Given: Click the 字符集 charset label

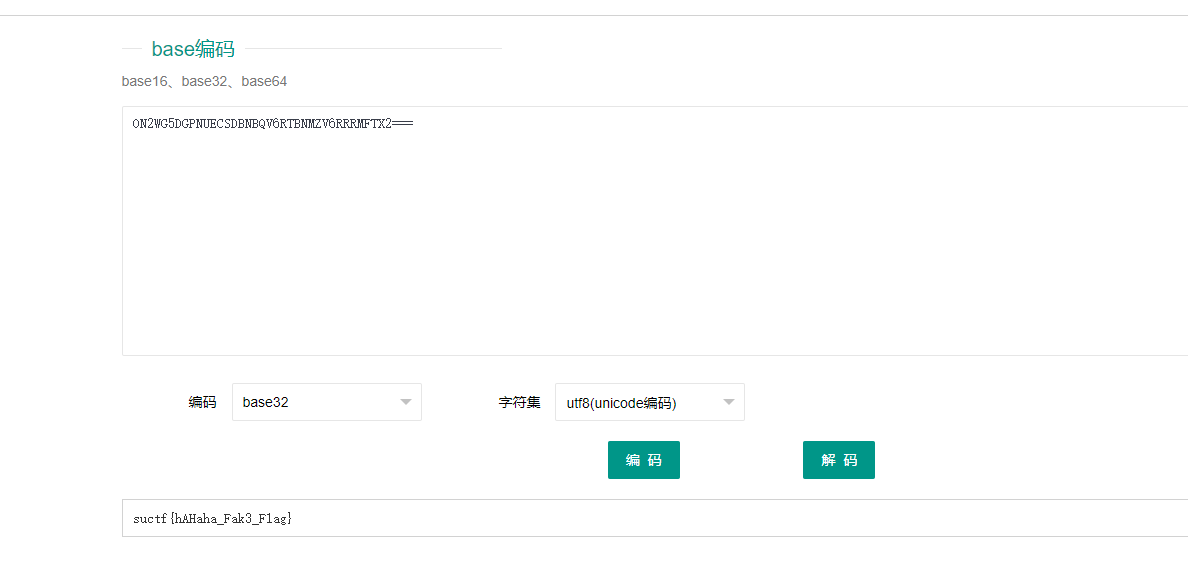Looking at the screenshot, I should click(x=519, y=402).
